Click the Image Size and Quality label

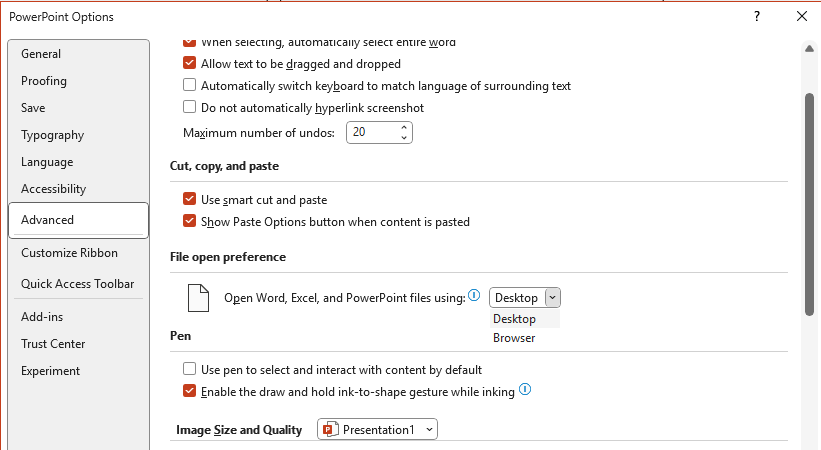click(x=239, y=430)
